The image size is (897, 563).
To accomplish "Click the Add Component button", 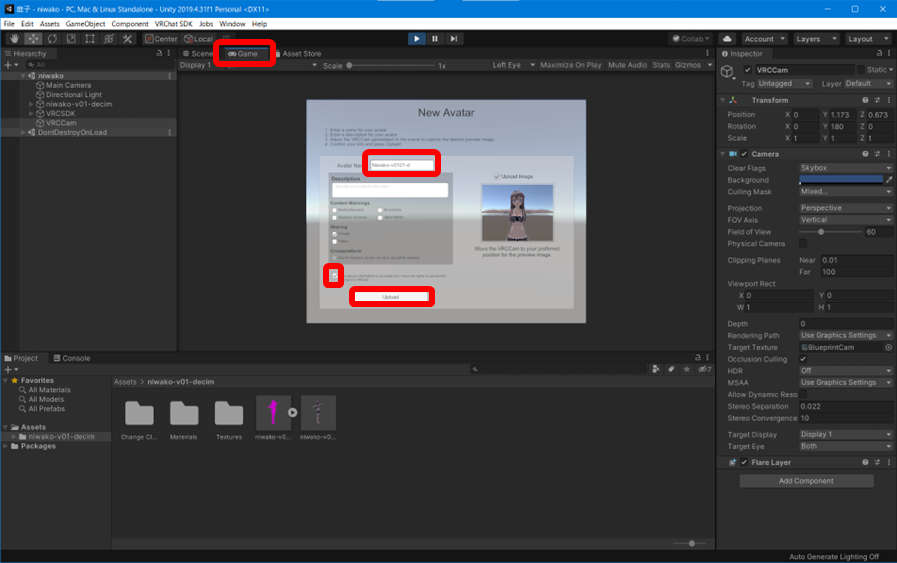I will pyautogui.click(x=806, y=481).
